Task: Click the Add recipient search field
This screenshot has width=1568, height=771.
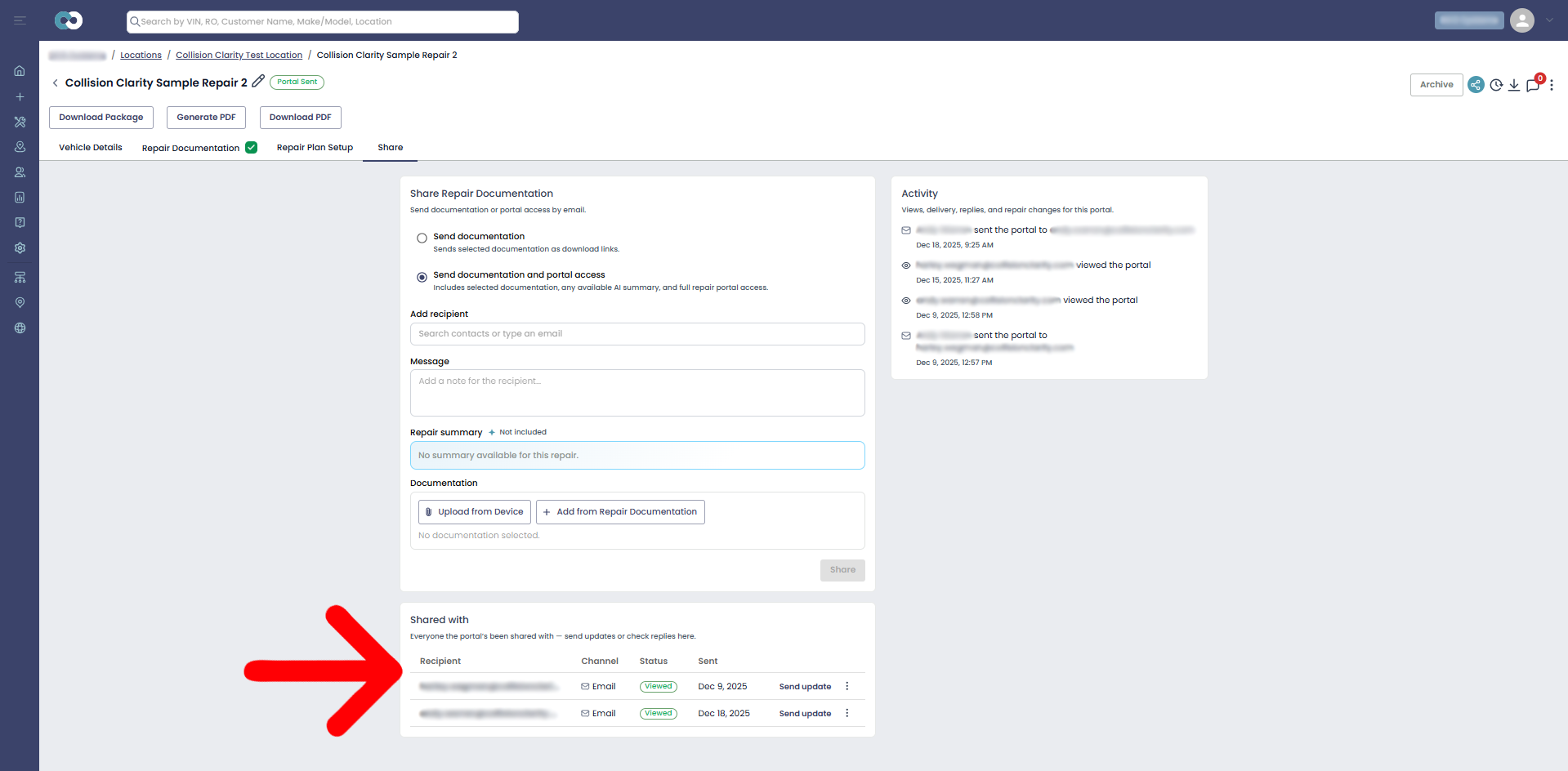Action: coord(637,334)
